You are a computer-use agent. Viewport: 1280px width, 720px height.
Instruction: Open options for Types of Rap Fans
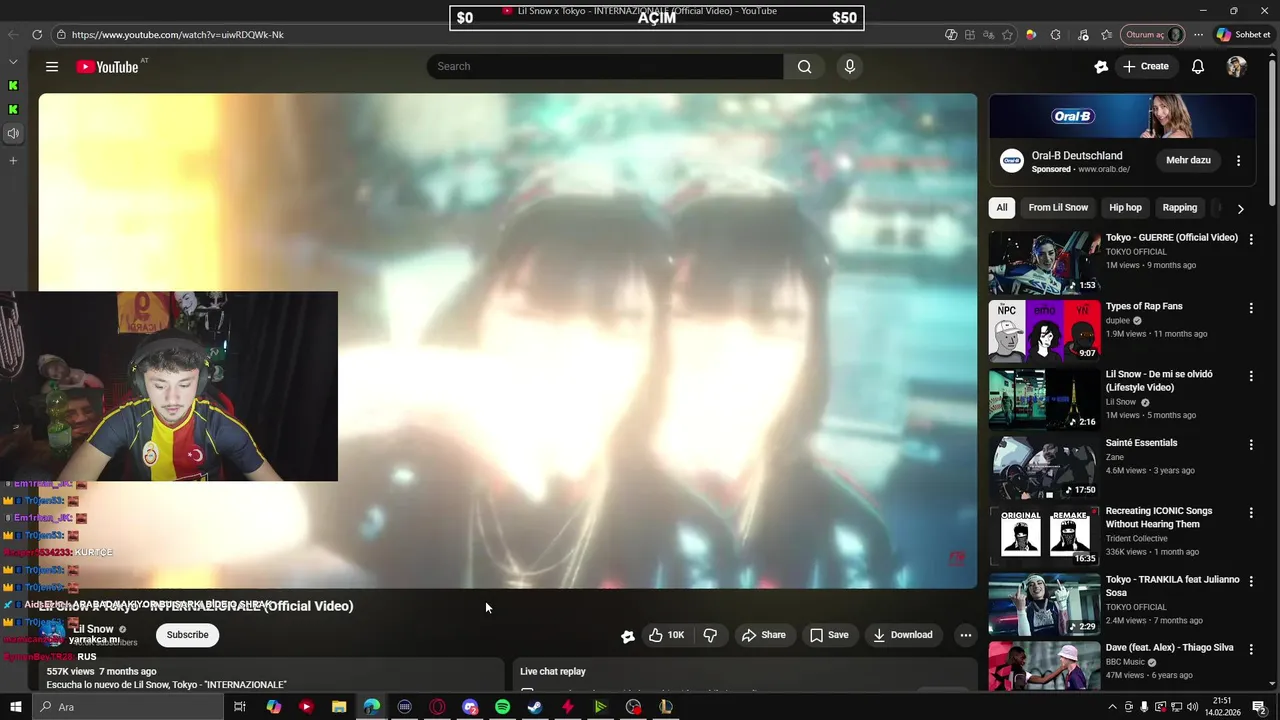(x=1250, y=309)
